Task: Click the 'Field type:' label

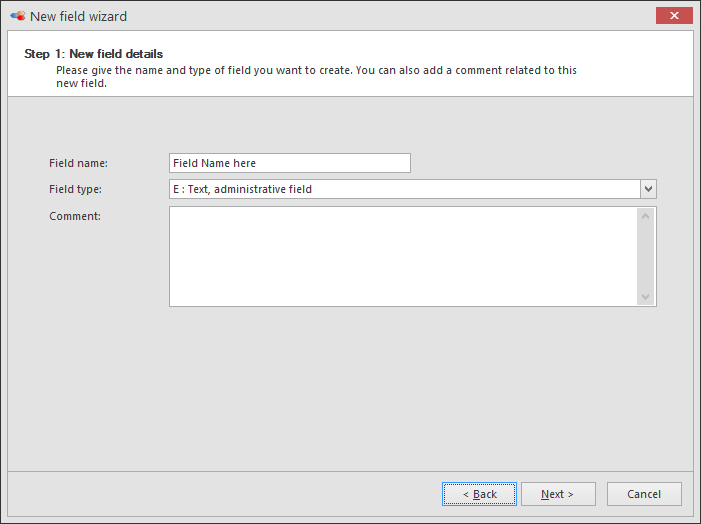Action: 76,189
